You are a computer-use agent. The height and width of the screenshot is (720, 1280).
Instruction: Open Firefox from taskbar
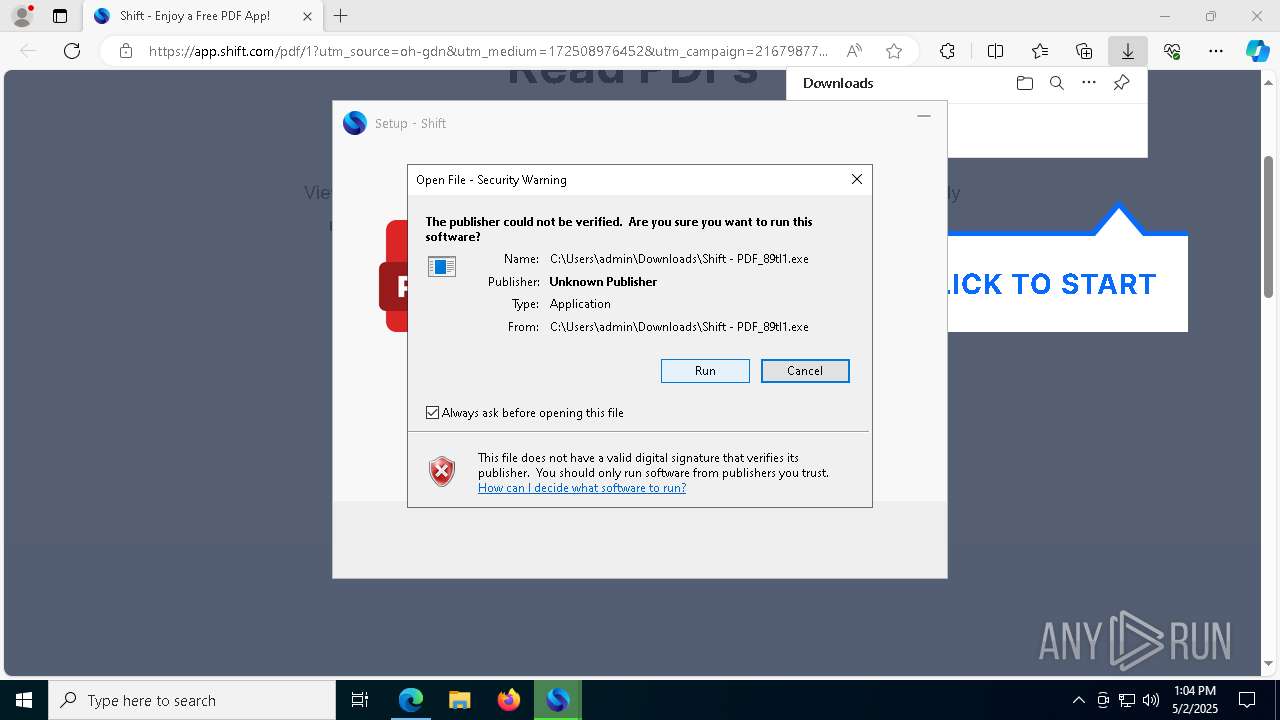(508, 700)
